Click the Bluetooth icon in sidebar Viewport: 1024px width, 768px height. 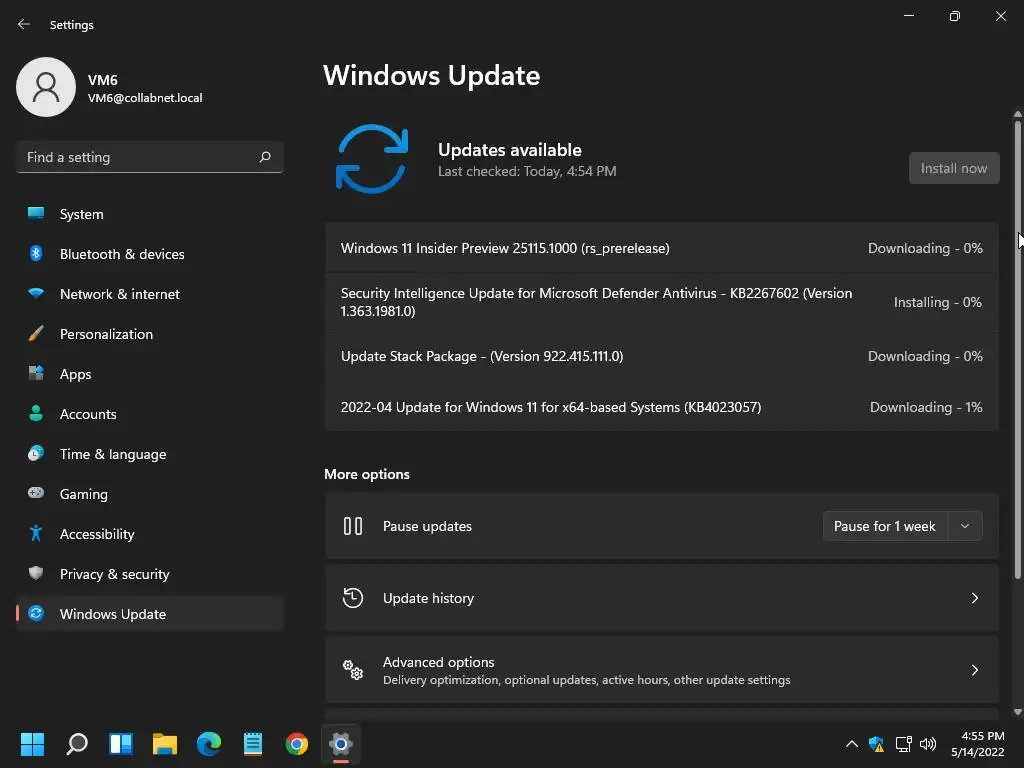point(36,253)
